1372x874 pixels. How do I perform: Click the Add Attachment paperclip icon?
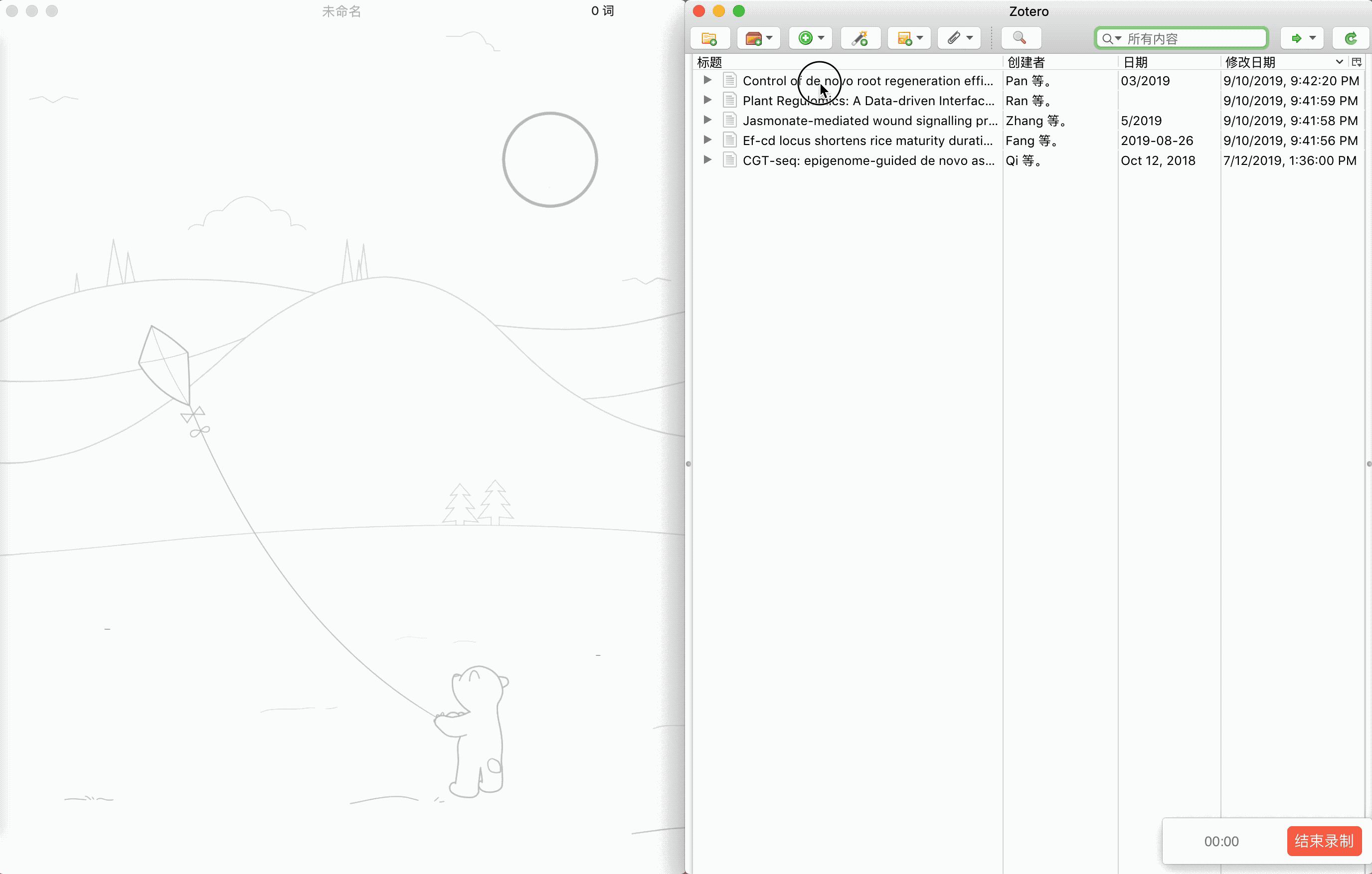954,38
